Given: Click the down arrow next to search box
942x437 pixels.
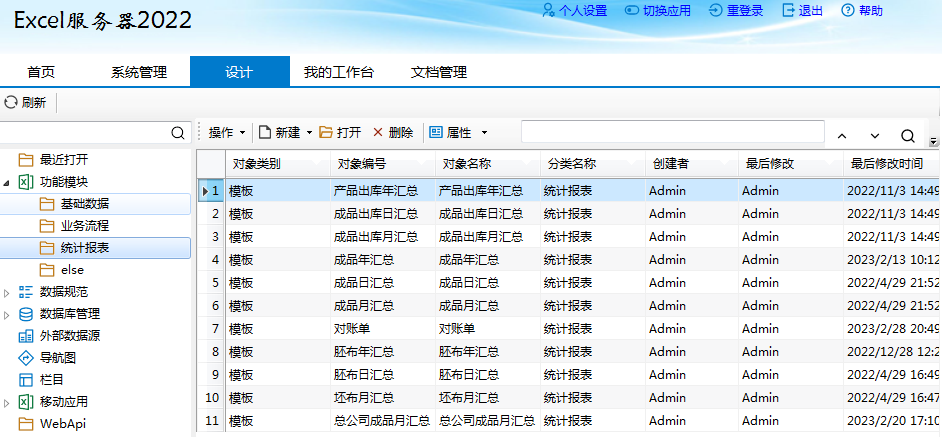Looking at the screenshot, I should coord(874,135).
